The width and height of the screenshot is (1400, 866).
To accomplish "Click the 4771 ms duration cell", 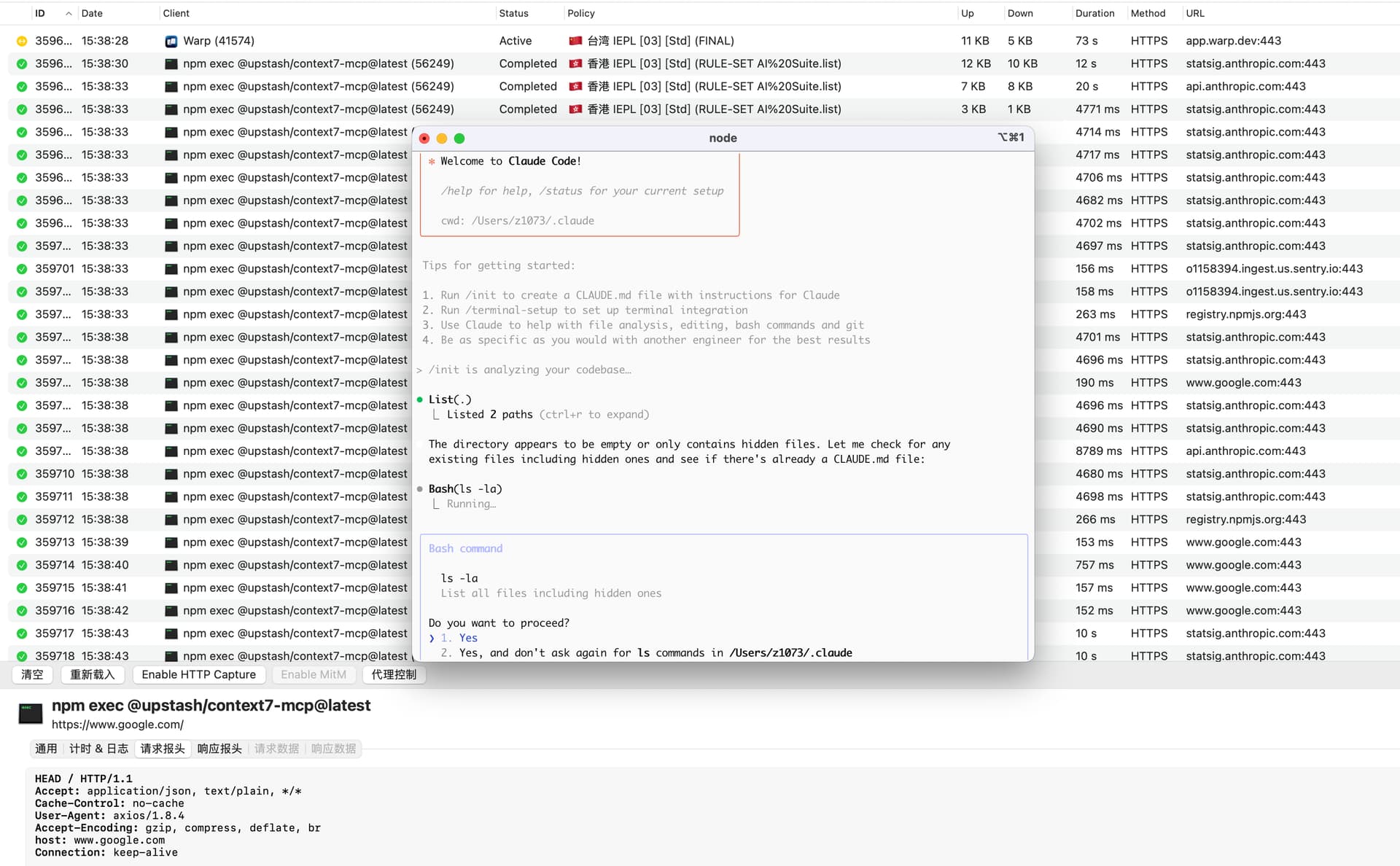I will (1097, 109).
